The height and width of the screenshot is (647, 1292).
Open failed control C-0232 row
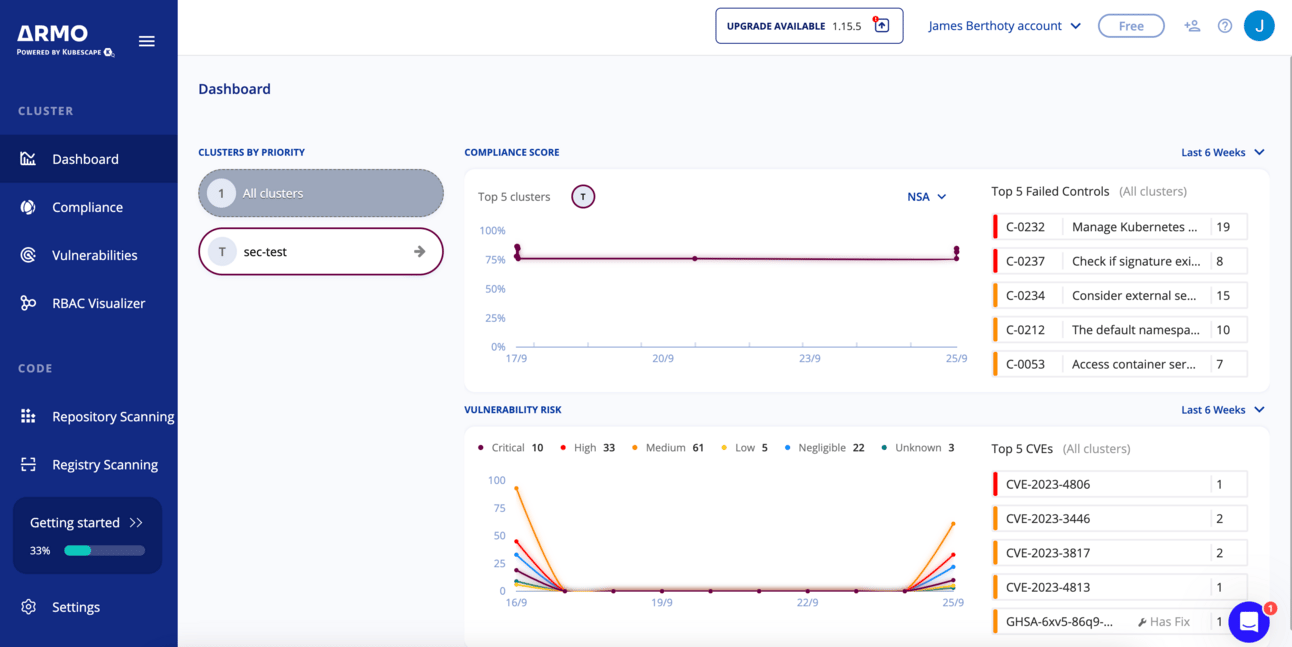pos(1119,227)
